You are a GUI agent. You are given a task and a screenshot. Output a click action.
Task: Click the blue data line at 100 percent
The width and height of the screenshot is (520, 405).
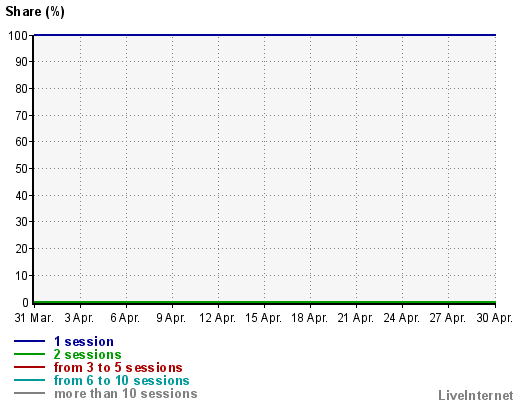(265, 35)
